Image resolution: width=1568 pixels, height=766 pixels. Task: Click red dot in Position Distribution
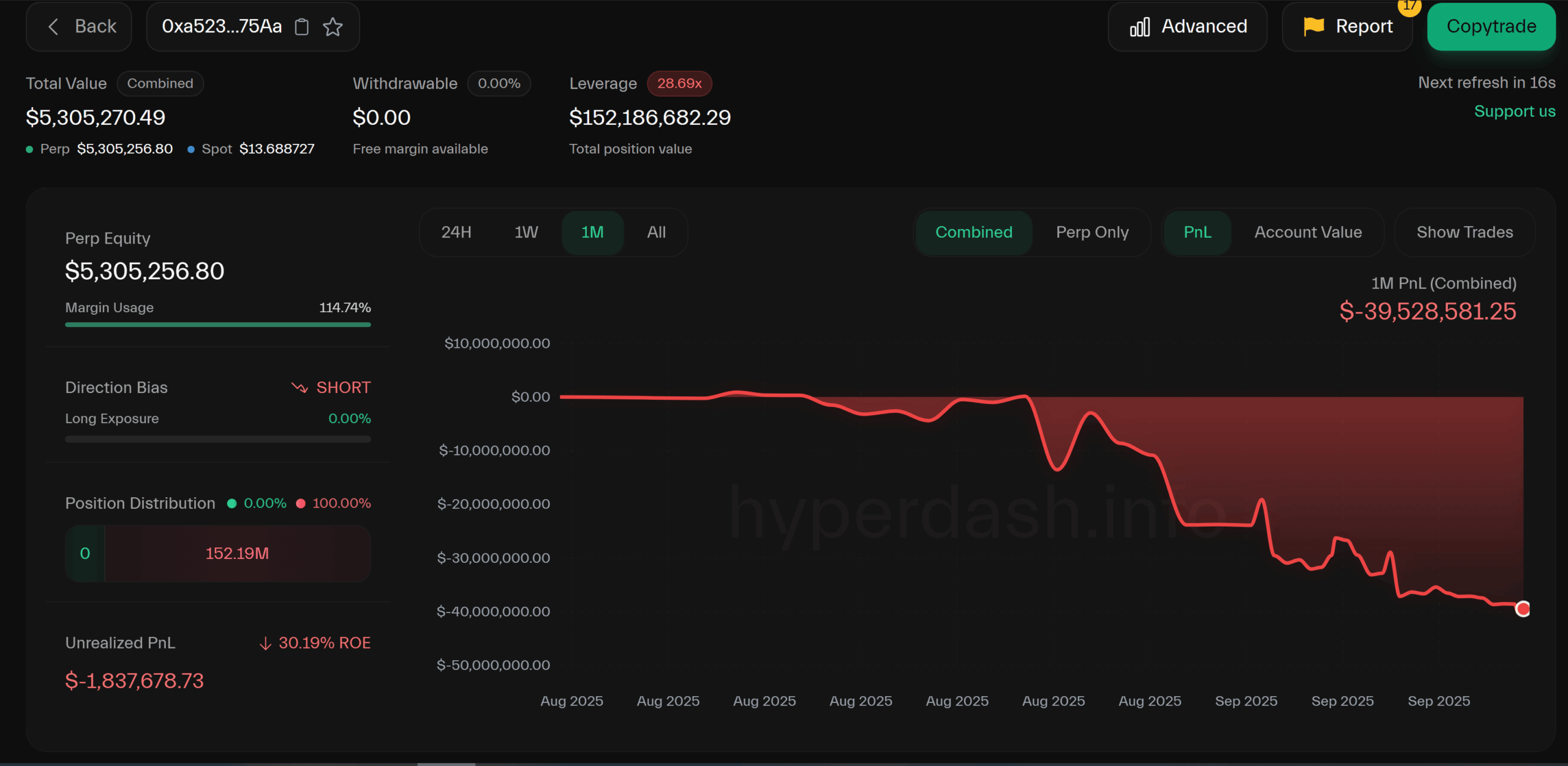(301, 503)
